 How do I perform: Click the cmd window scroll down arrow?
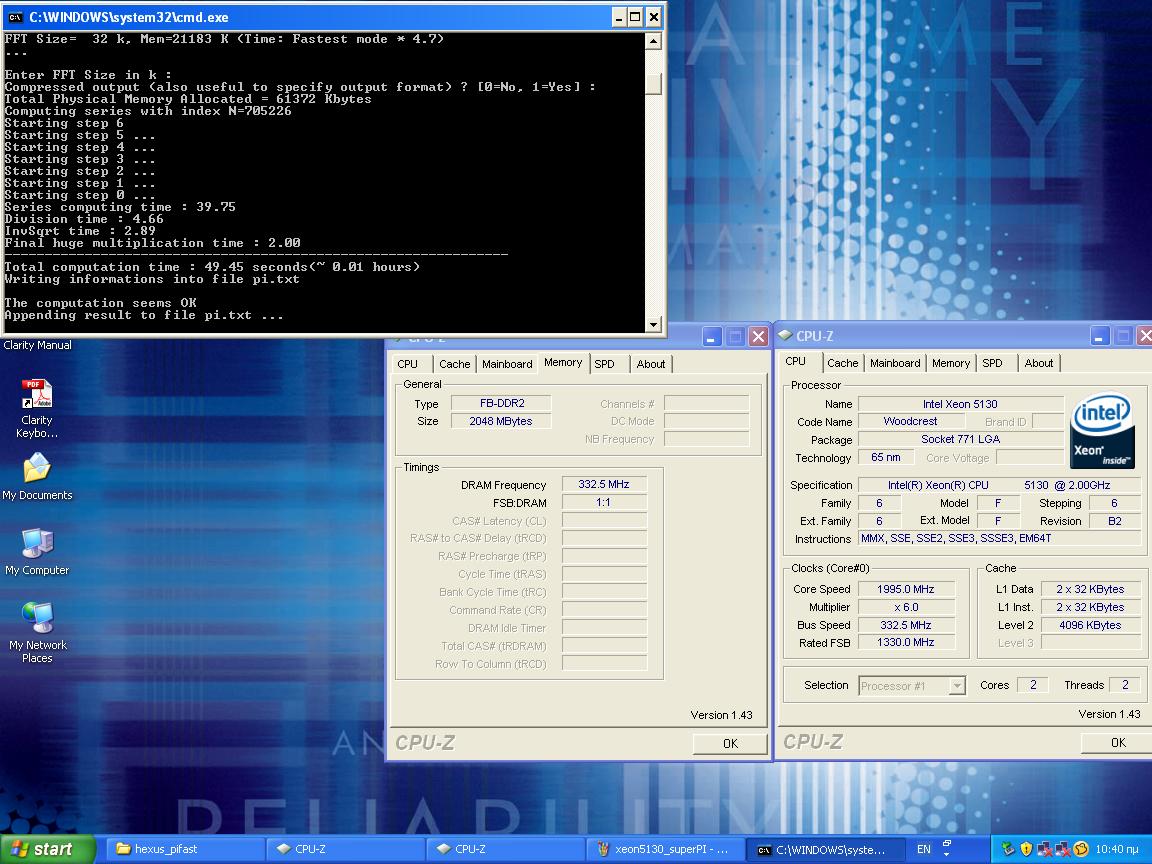point(653,324)
